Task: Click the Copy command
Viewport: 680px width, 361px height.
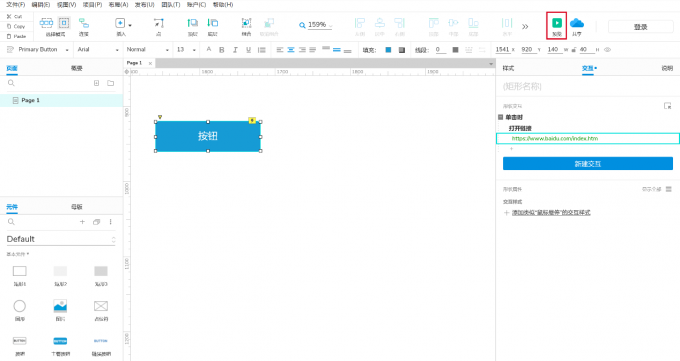Action: click(16, 26)
